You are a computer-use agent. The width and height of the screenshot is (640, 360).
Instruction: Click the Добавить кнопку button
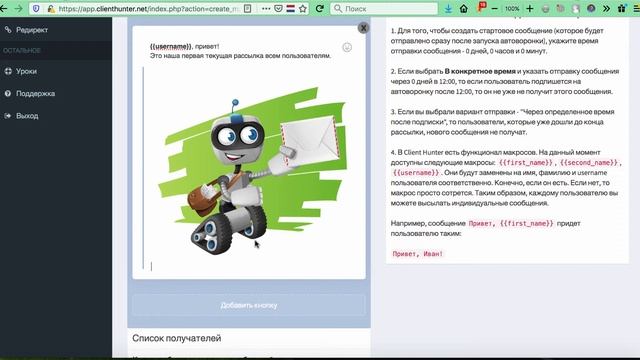coord(249,305)
